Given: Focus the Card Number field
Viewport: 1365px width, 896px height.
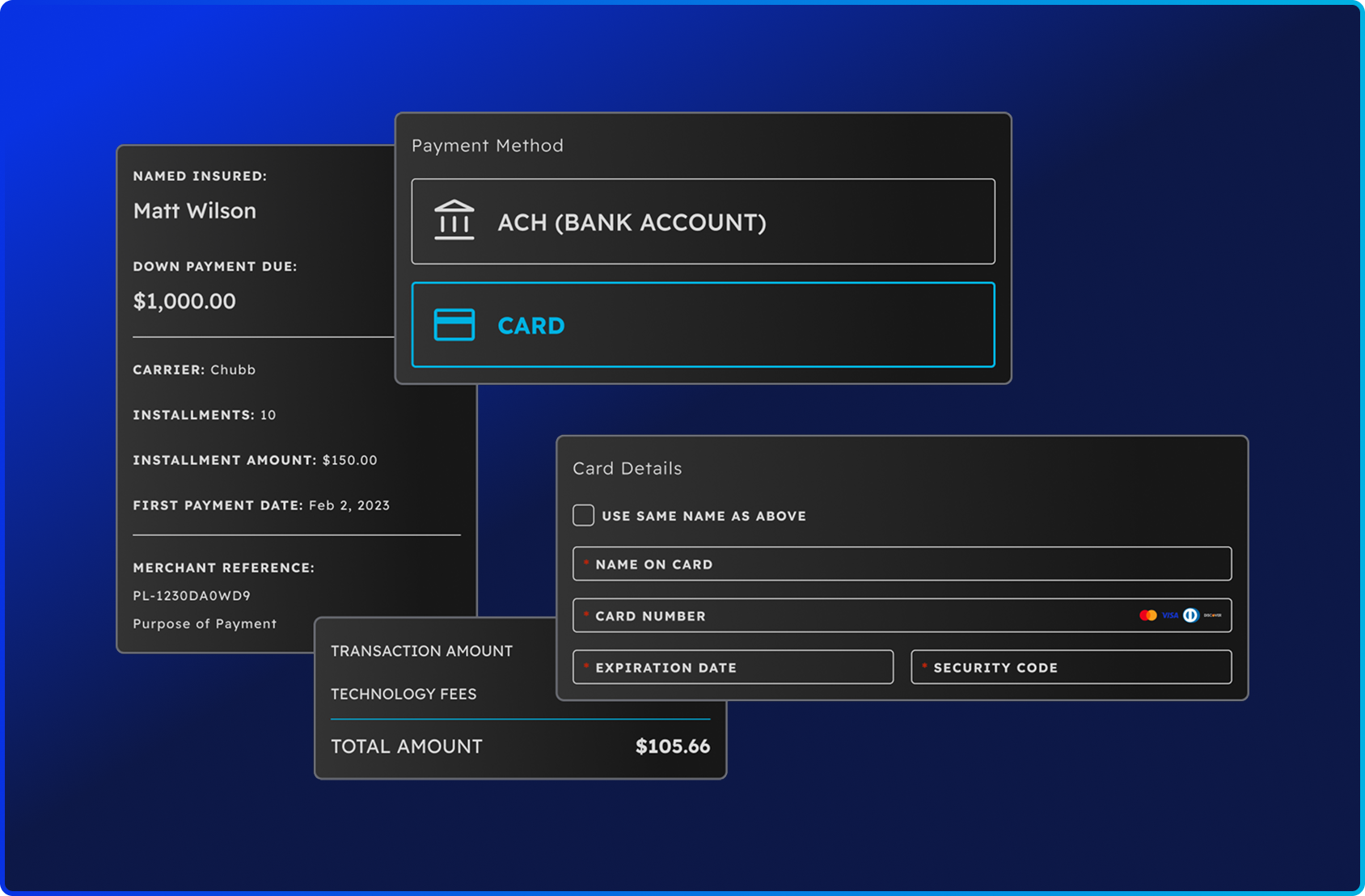Looking at the screenshot, I should (x=902, y=615).
